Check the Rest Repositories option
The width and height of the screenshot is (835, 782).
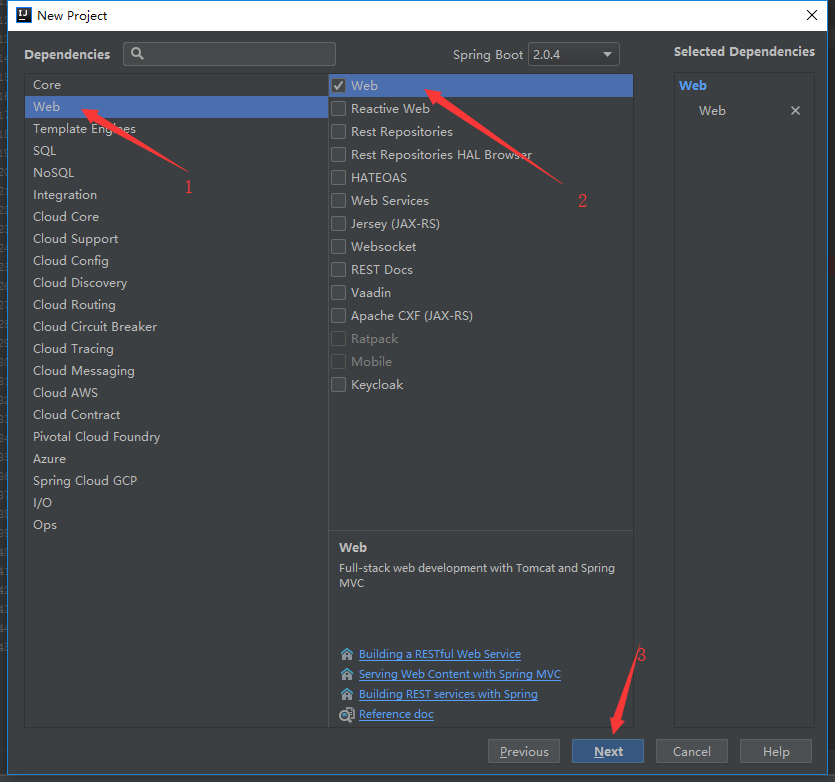339,132
